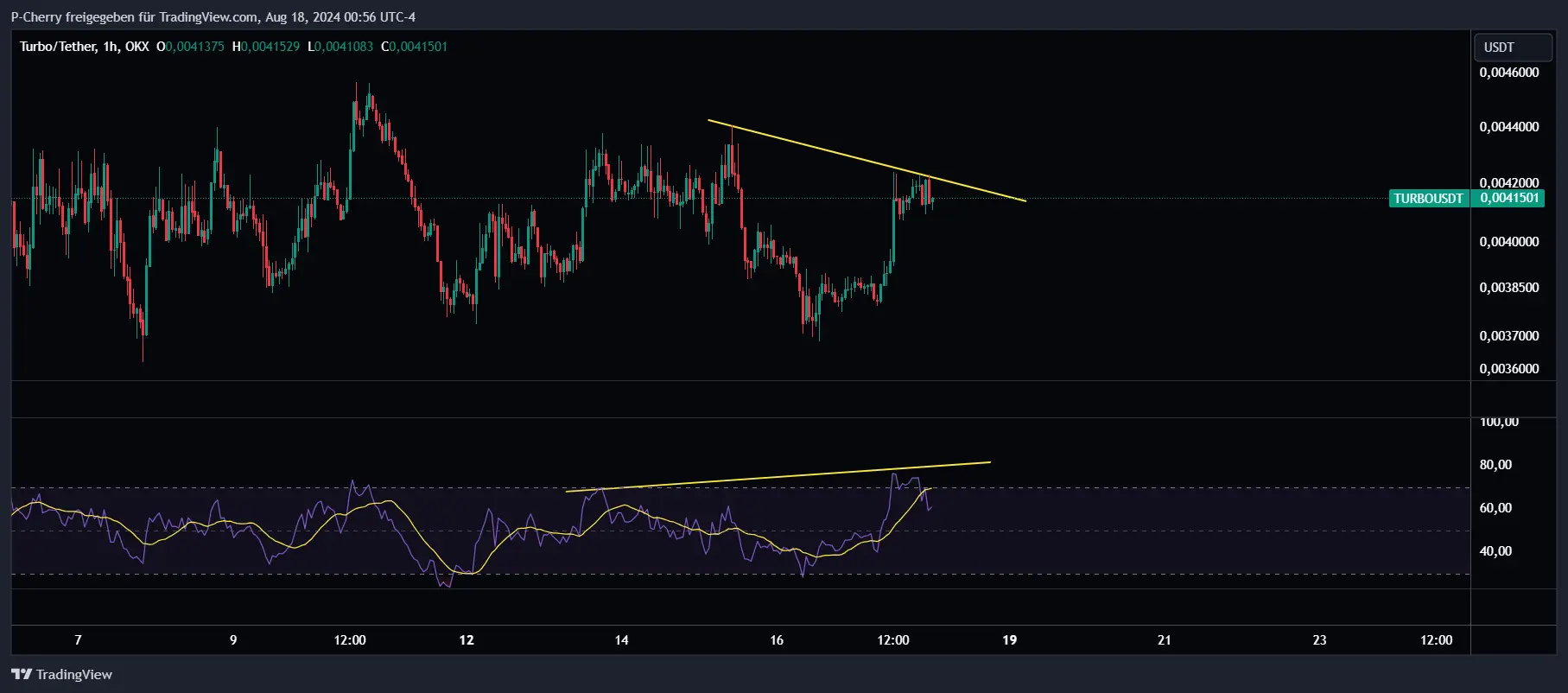The width and height of the screenshot is (1568, 693).
Task: Select the ascending yellow trendline on RSI pane
Action: 778,477
